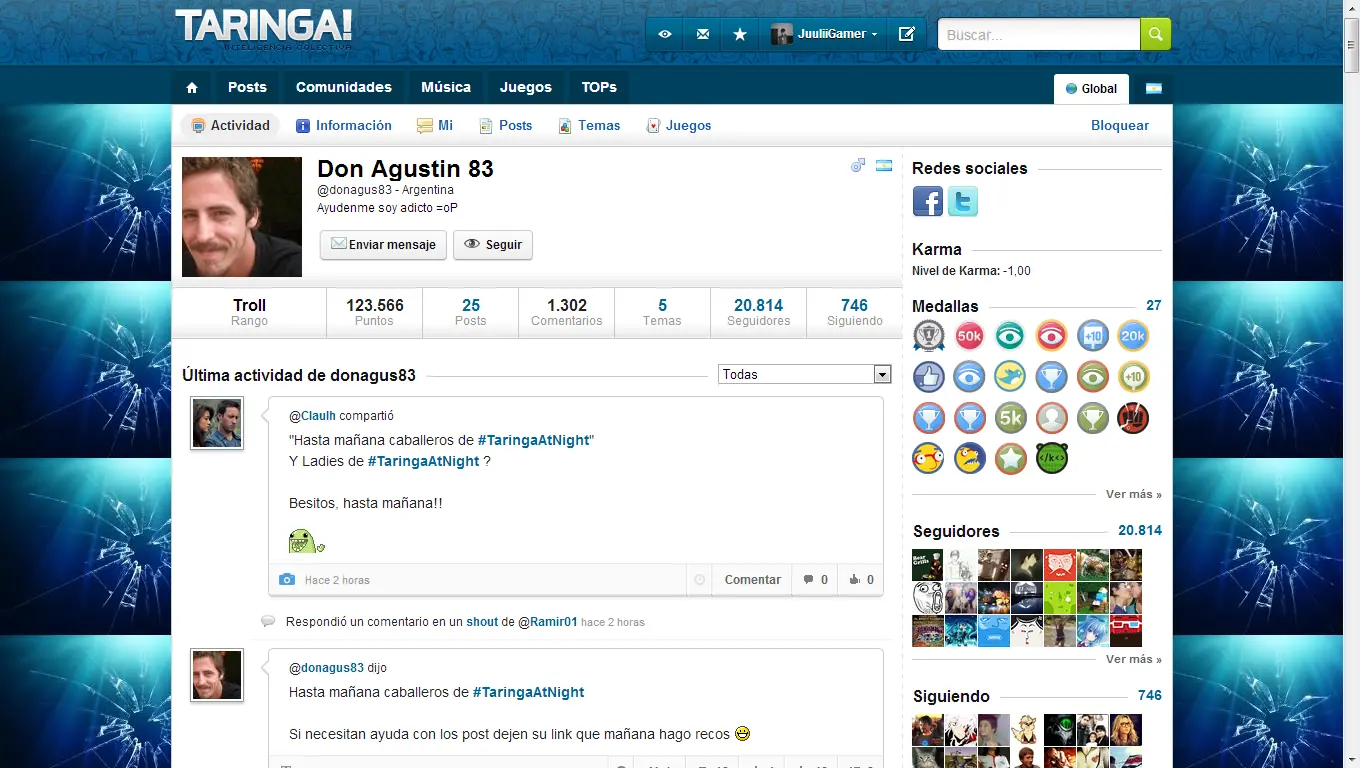This screenshot has height=768, width=1360.
Task: Click the thumbs-up like count on Claulh's shout
Action: pos(861,579)
